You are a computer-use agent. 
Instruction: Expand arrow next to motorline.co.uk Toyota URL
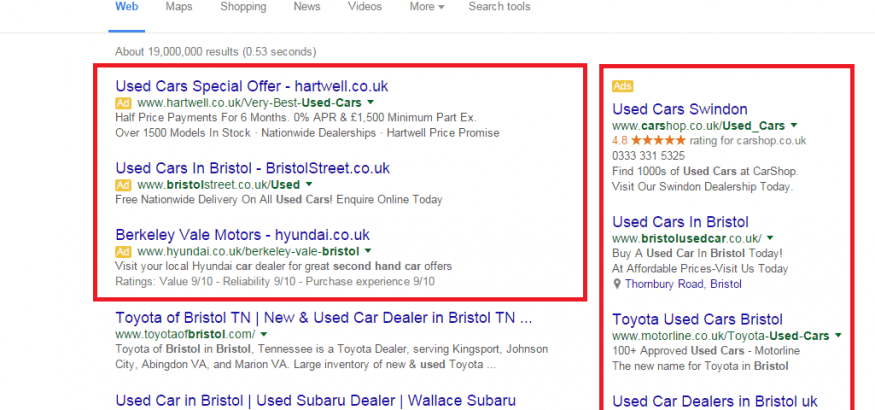(838, 336)
